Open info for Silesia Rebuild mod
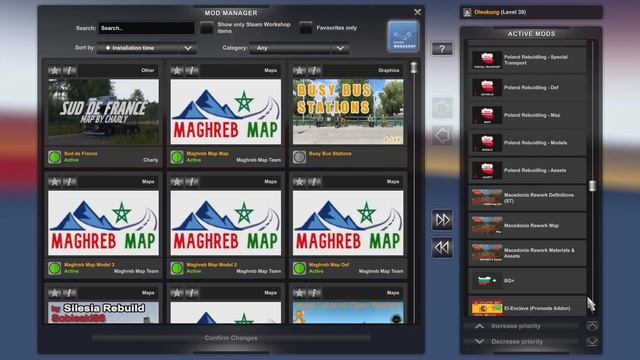 69,293
